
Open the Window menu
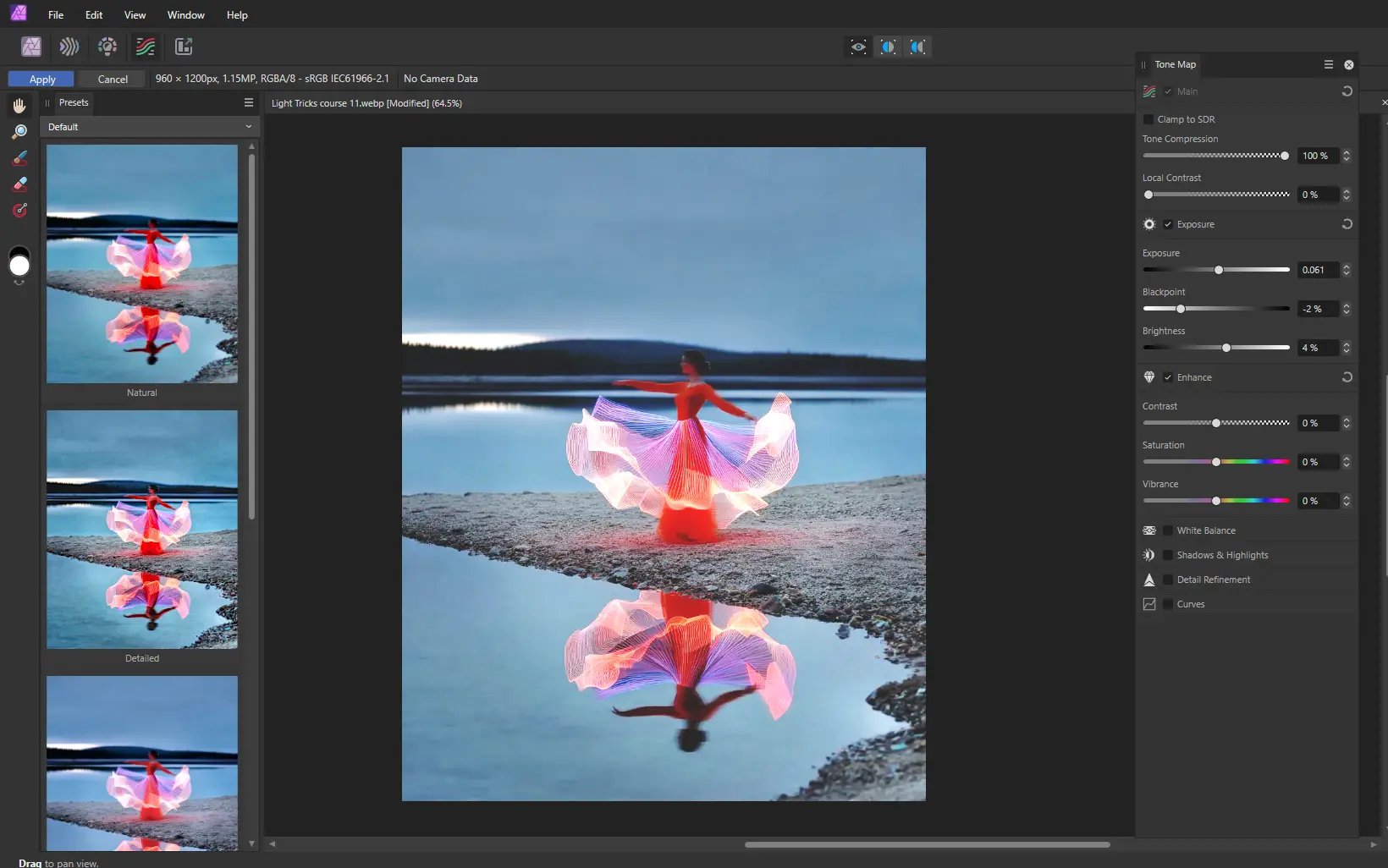click(x=185, y=15)
